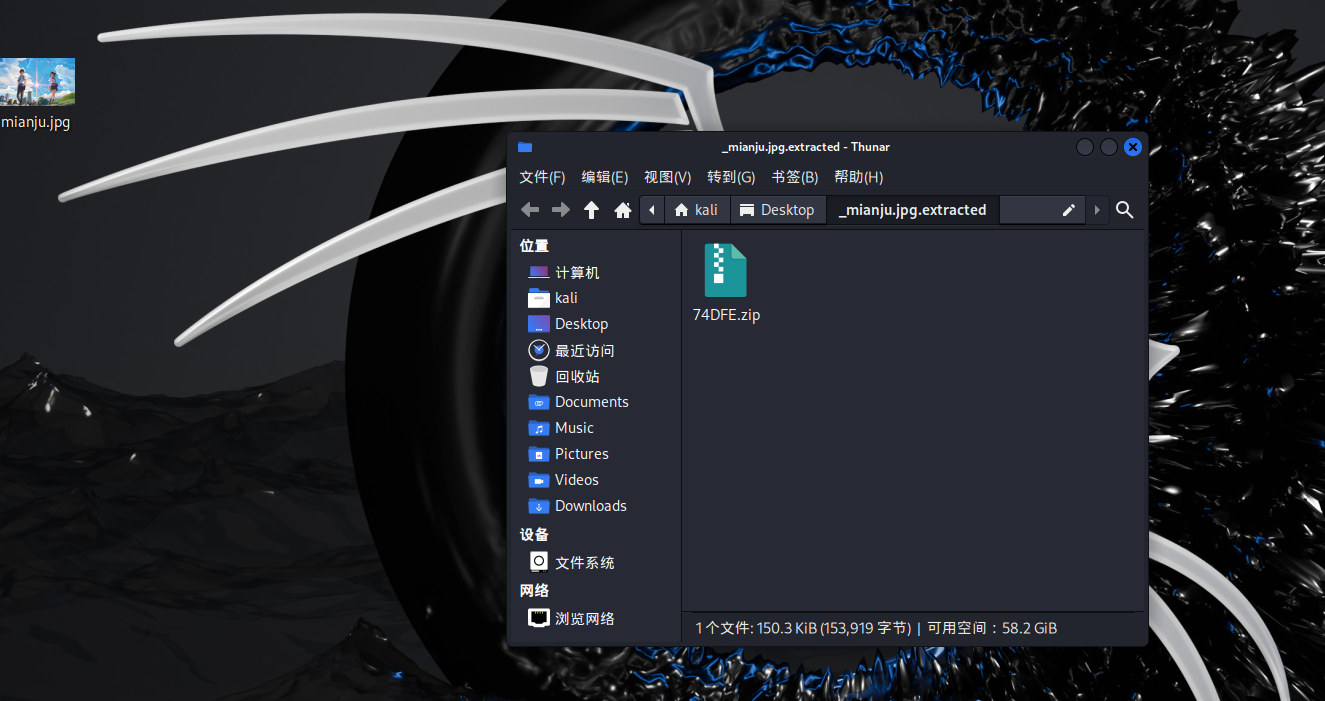The height and width of the screenshot is (701, 1325).
Task: Open the 编辑(E) menu
Action: coord(605,177)
